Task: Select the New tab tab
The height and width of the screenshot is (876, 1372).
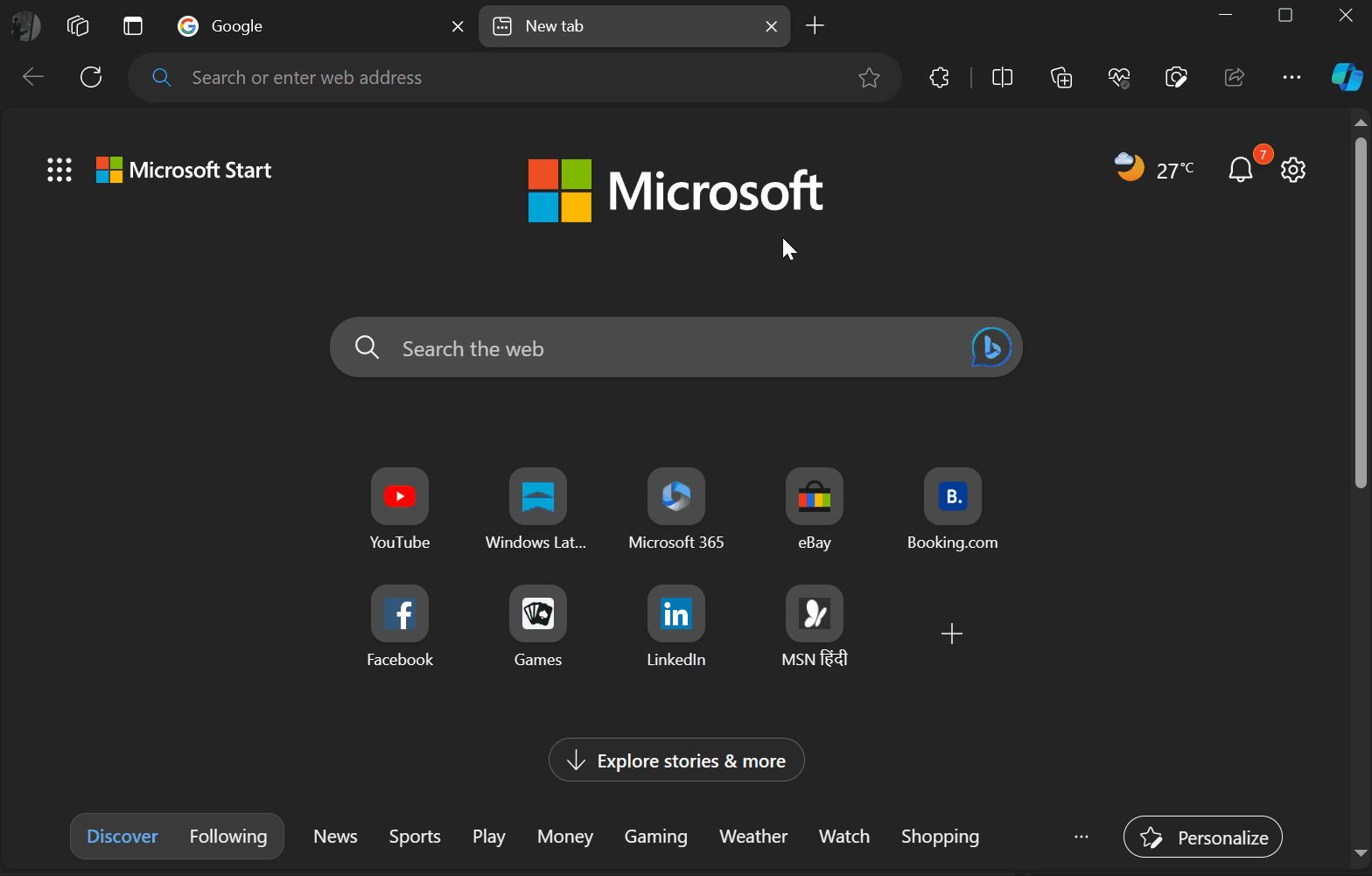Action: (x=634, y=26)
